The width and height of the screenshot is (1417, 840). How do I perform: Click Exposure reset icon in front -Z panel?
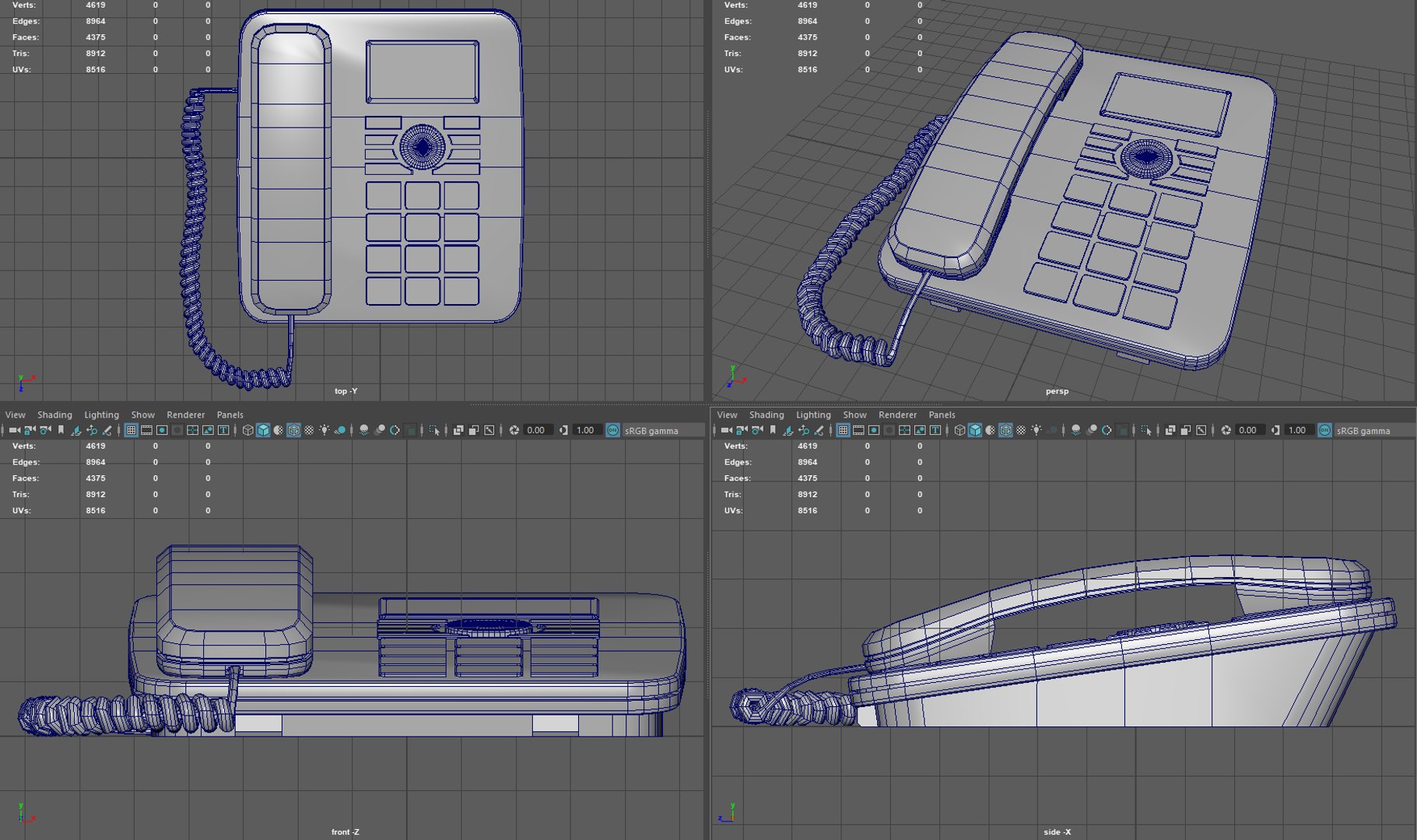514,430
